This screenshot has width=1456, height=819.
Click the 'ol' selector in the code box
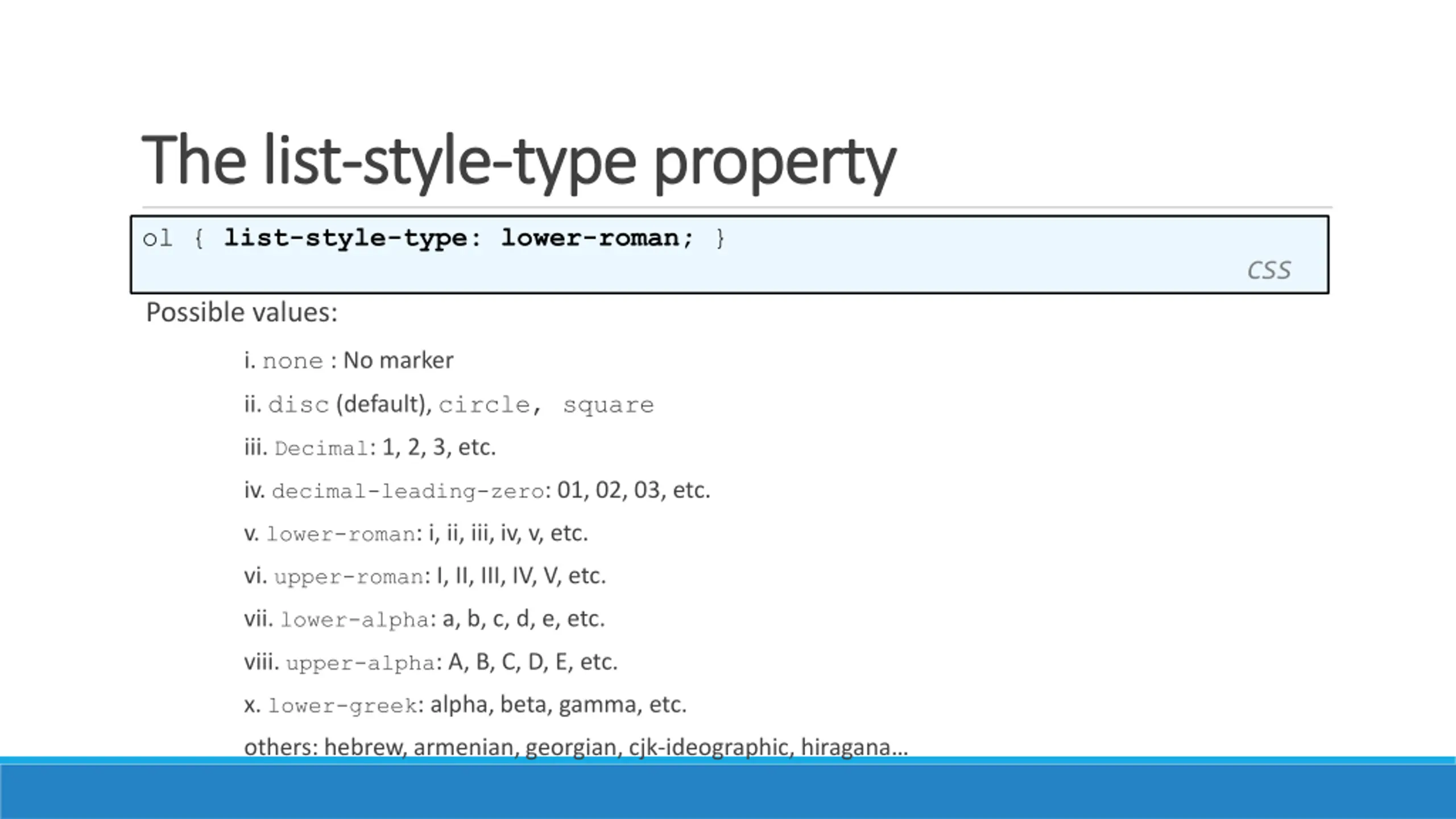click(x=157, y=238)
